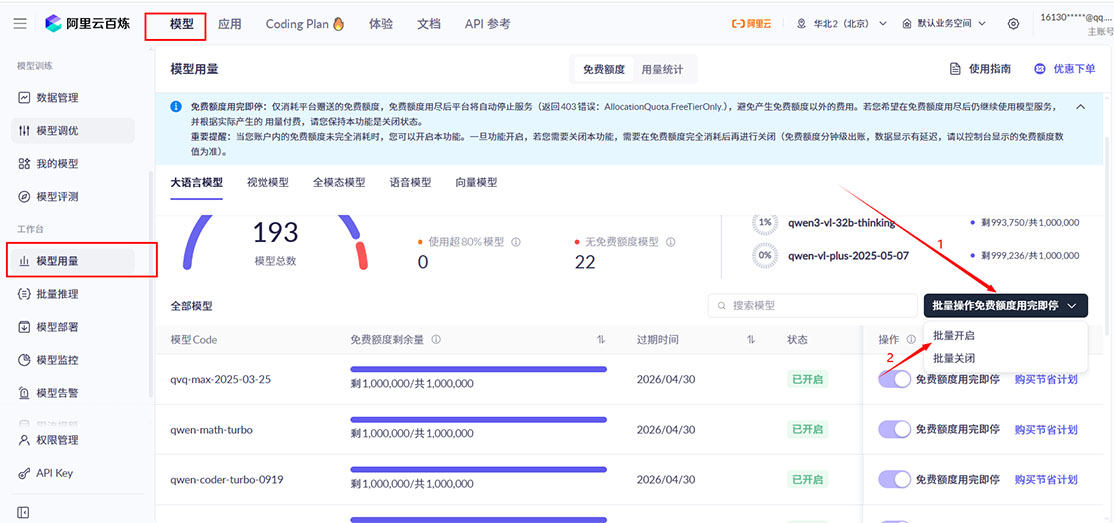1114x523 pixels.
Task: Click info icon beside 免费额度剩余量 header
Action: (436, 340)
